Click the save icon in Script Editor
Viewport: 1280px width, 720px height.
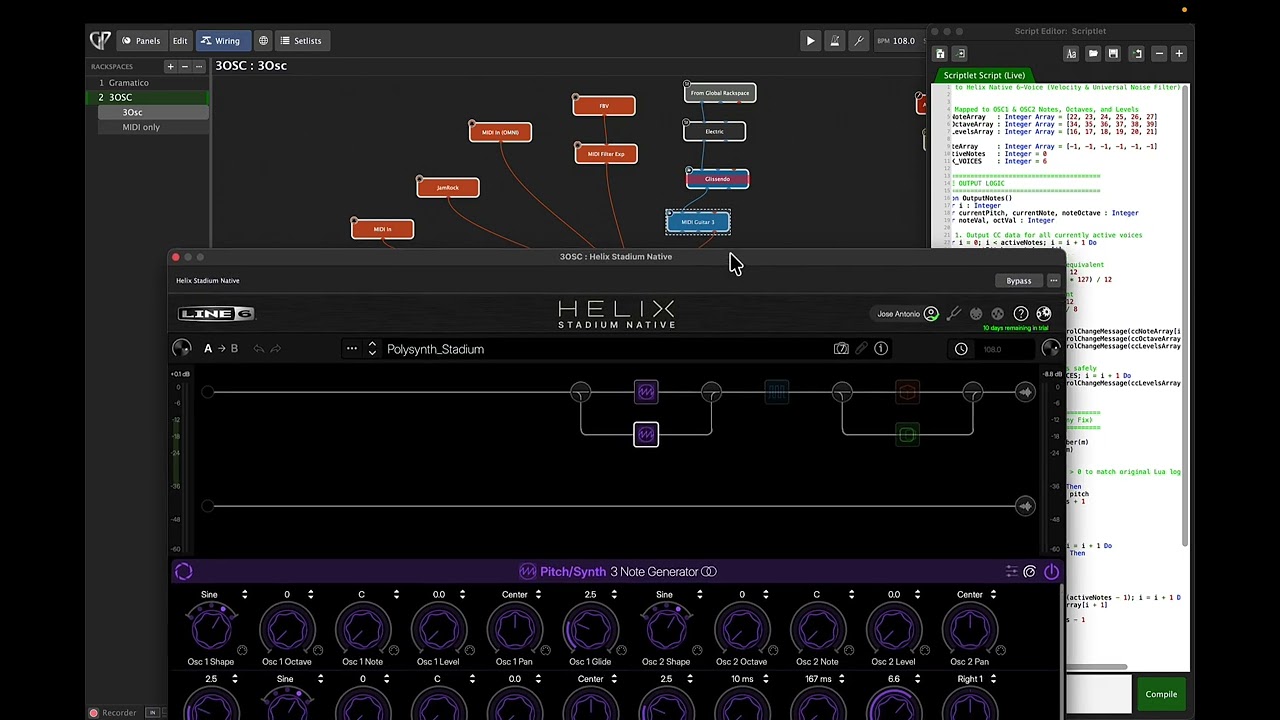(1113, 54)
